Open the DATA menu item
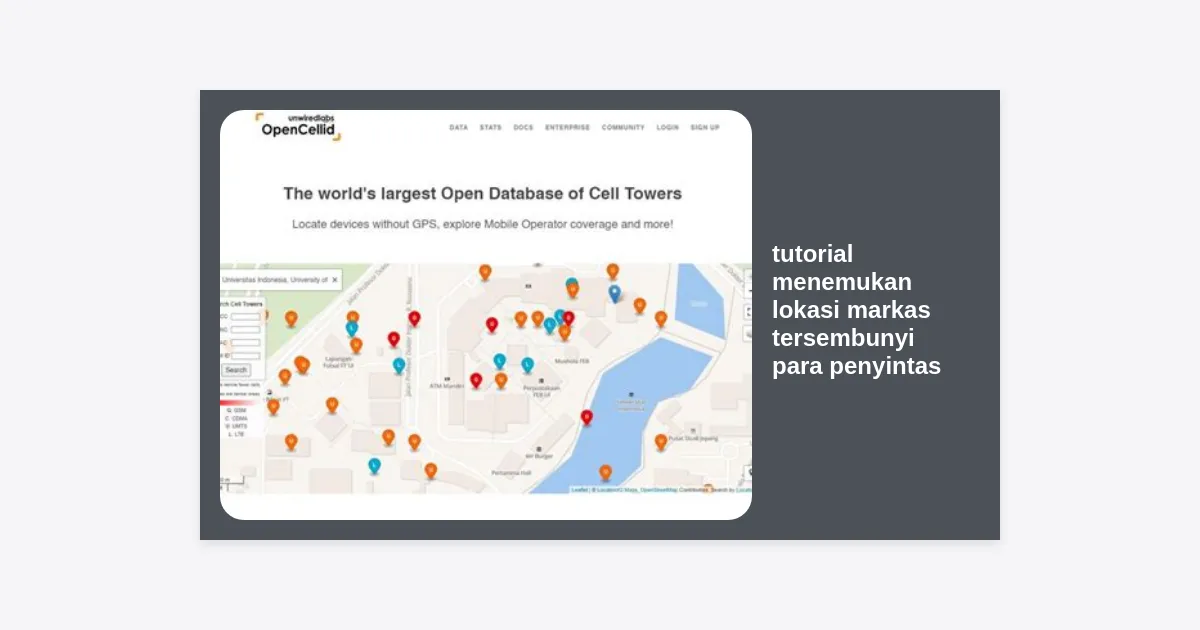1200x630 pixels. [458, 128]
